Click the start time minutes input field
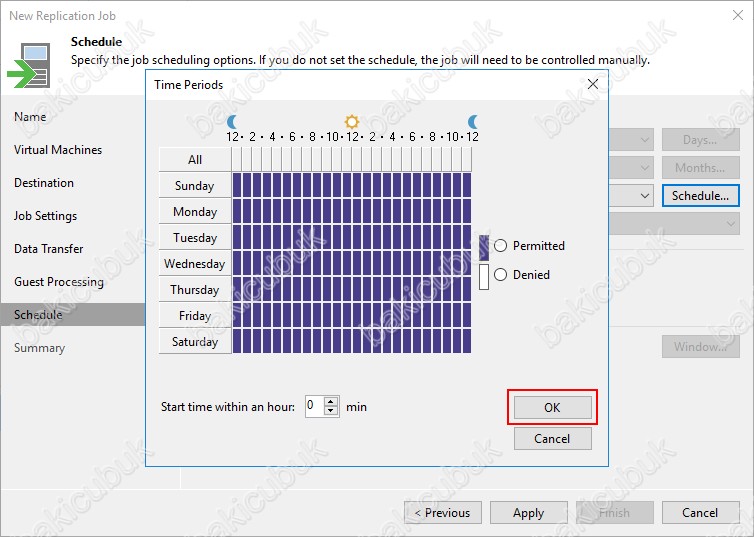Viewport: 754px width, 537px height. point(315,407)
